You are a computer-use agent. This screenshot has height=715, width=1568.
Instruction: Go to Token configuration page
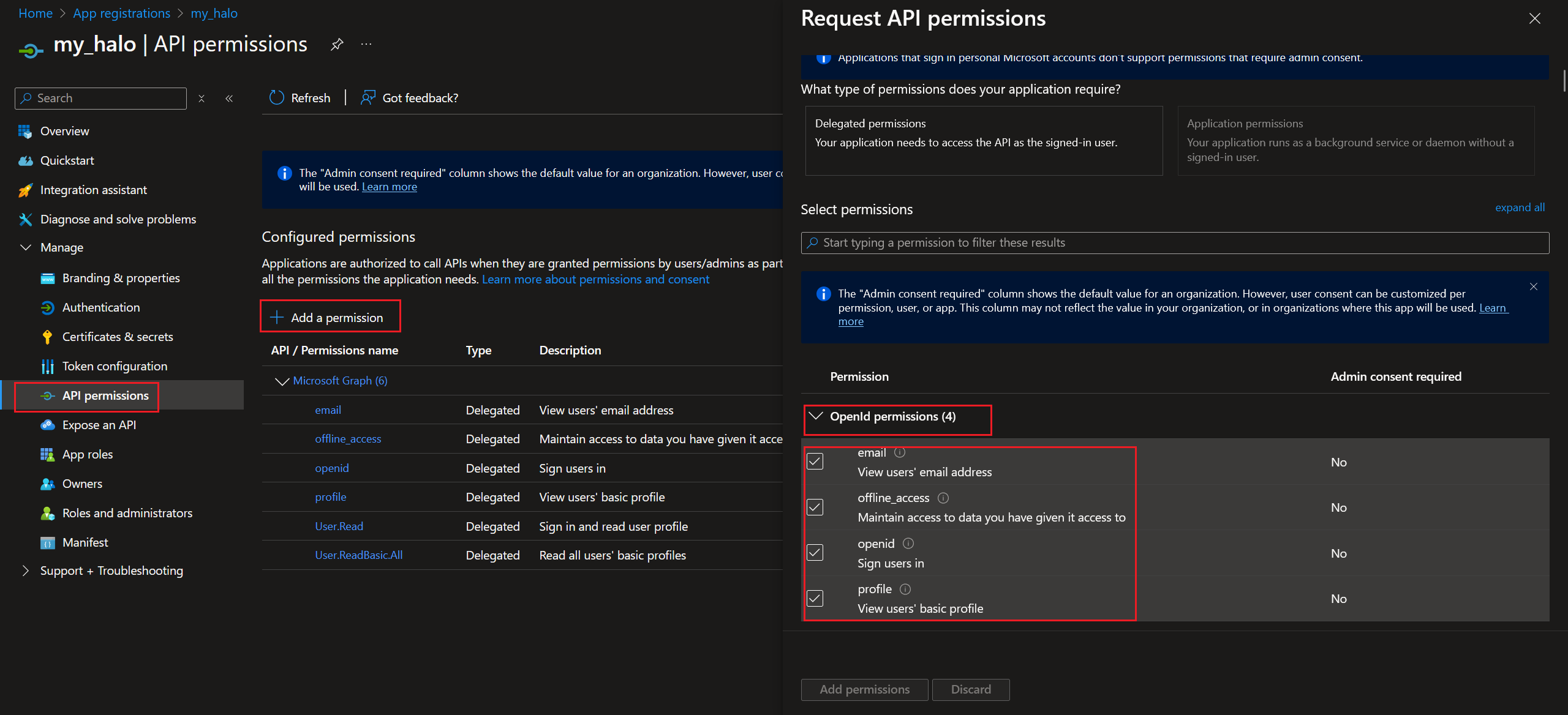tap(115, 366)
